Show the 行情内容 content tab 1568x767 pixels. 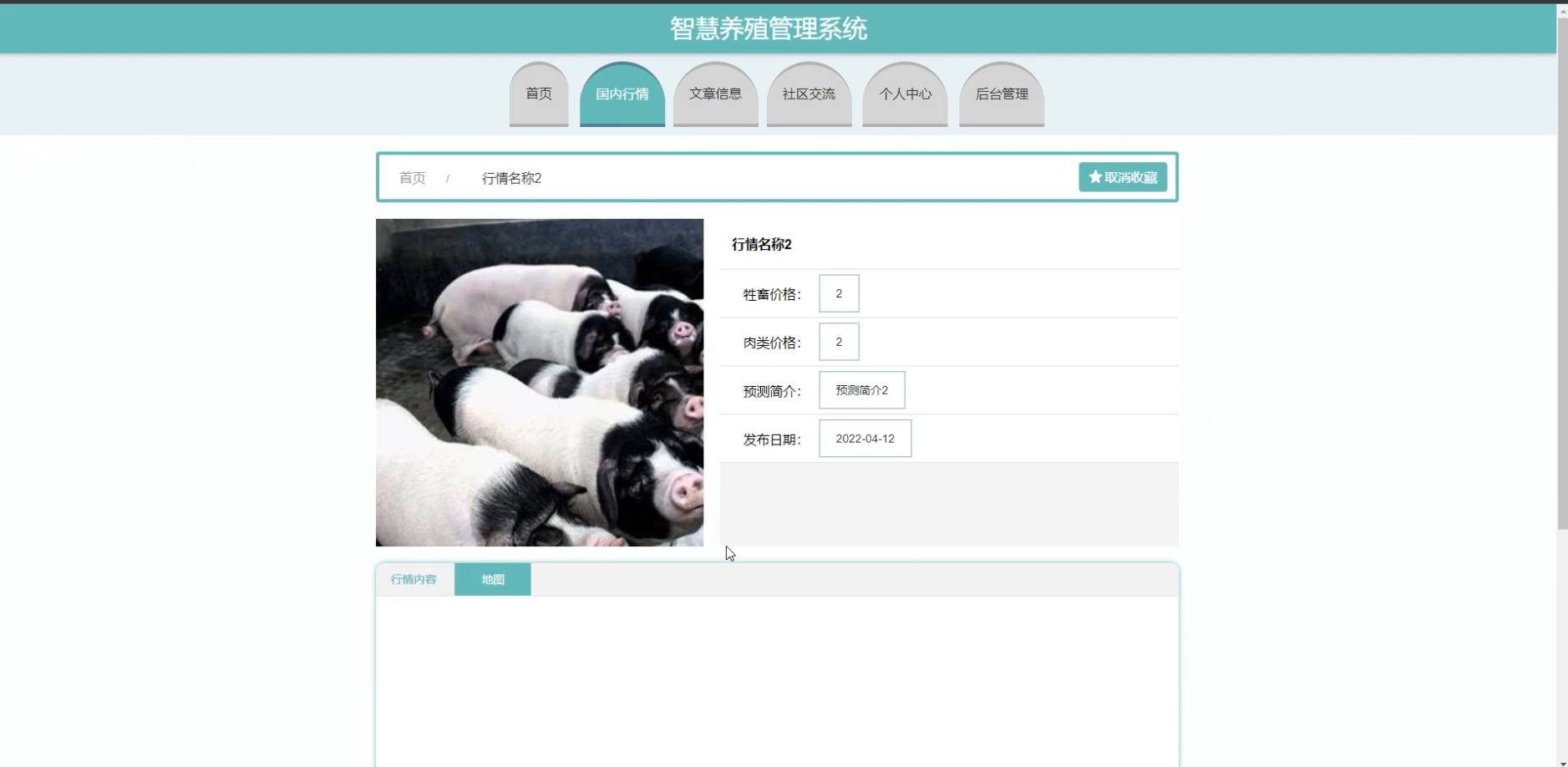click(414, 579)
